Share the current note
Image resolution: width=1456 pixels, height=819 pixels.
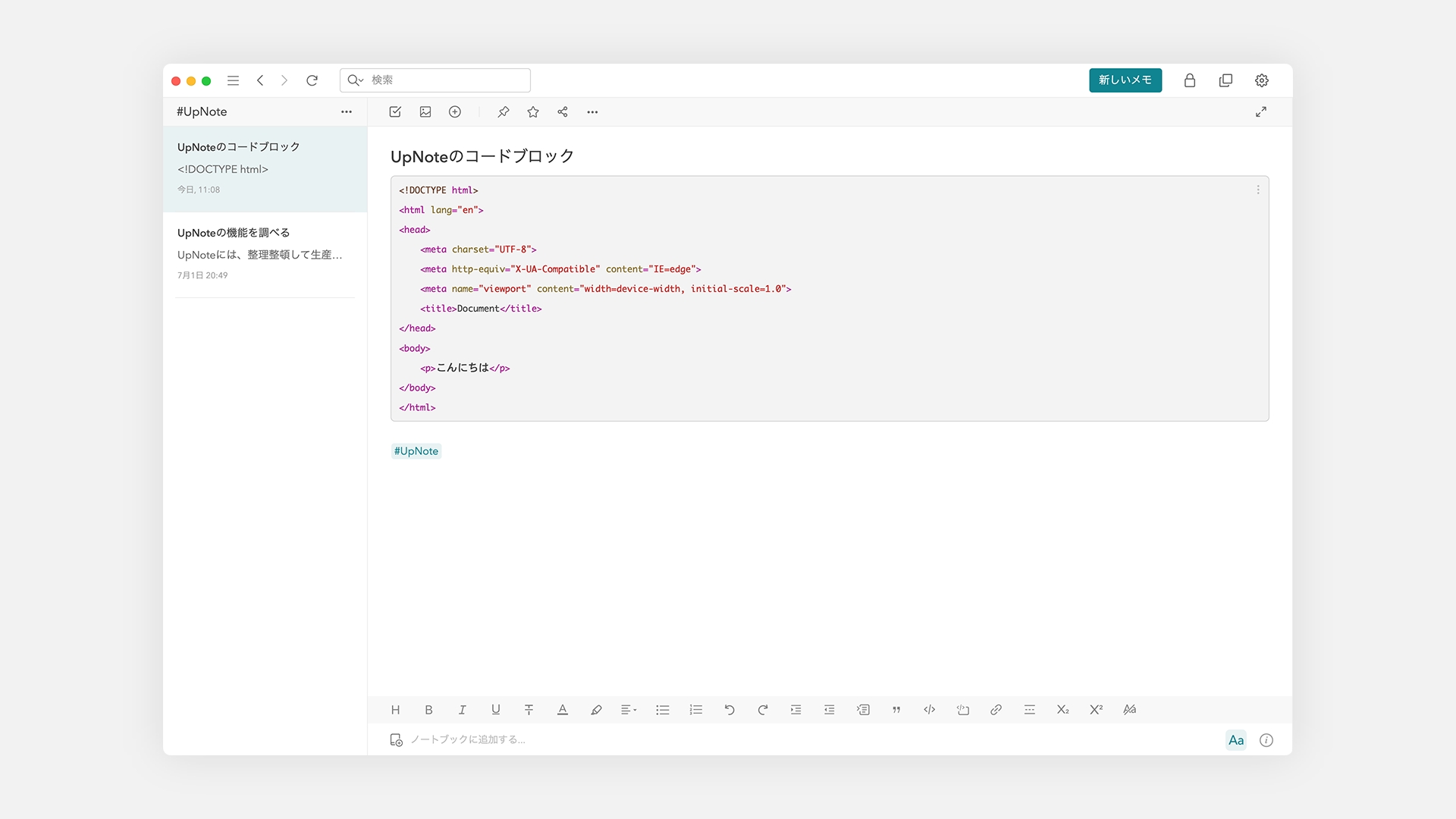(x=562, y=111)
